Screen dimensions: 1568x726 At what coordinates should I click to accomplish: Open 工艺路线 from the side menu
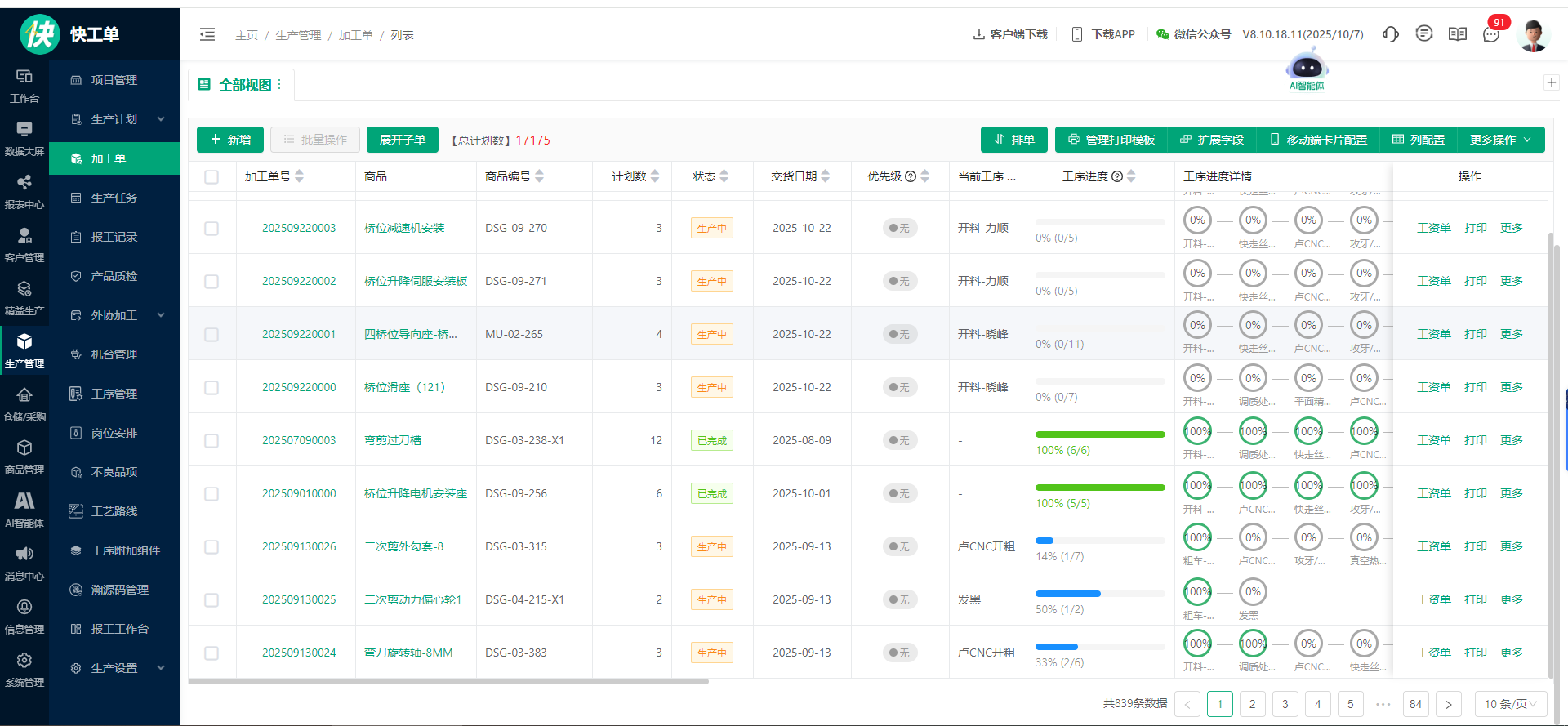pyautogui.click(x=114, y=511)
